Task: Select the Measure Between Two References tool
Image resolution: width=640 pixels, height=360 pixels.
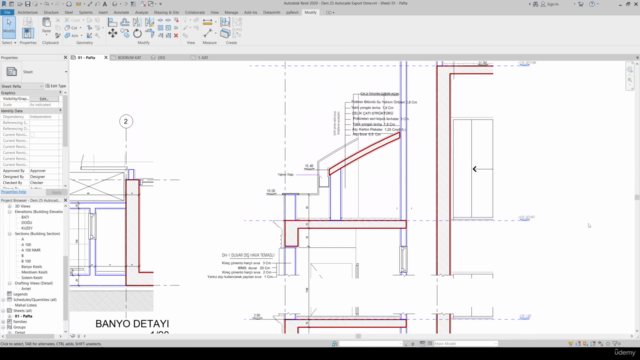Action: tap(208, 33)
